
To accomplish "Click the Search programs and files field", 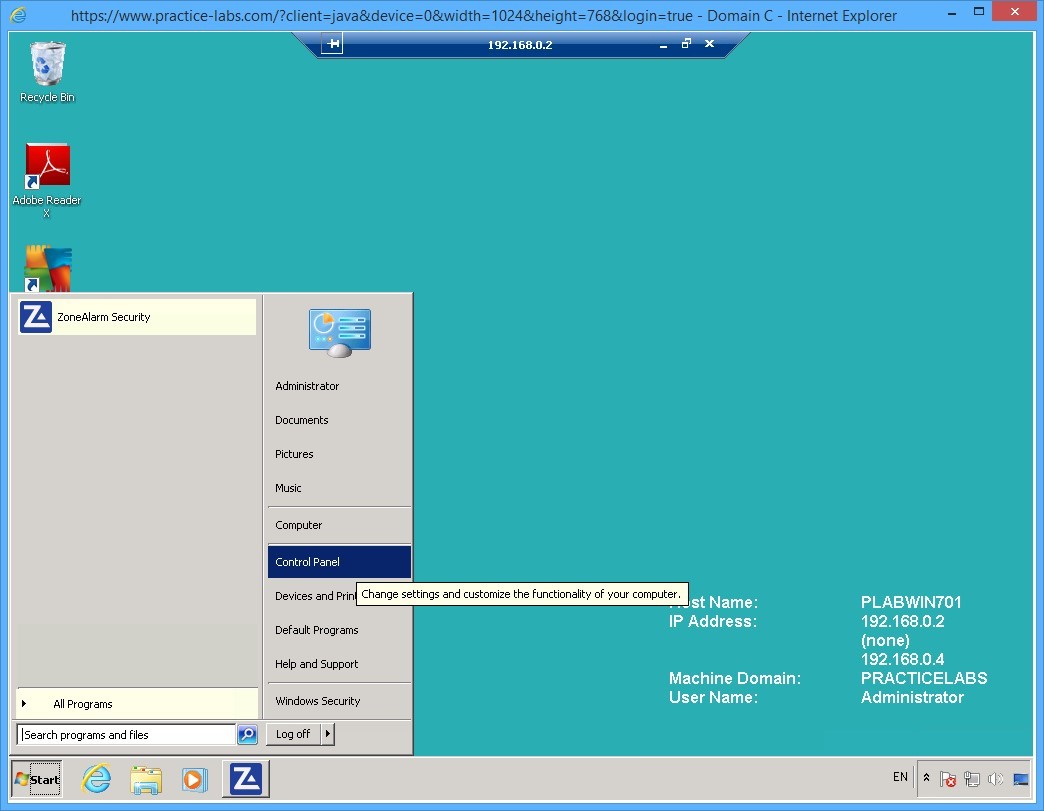I will 125,734.
